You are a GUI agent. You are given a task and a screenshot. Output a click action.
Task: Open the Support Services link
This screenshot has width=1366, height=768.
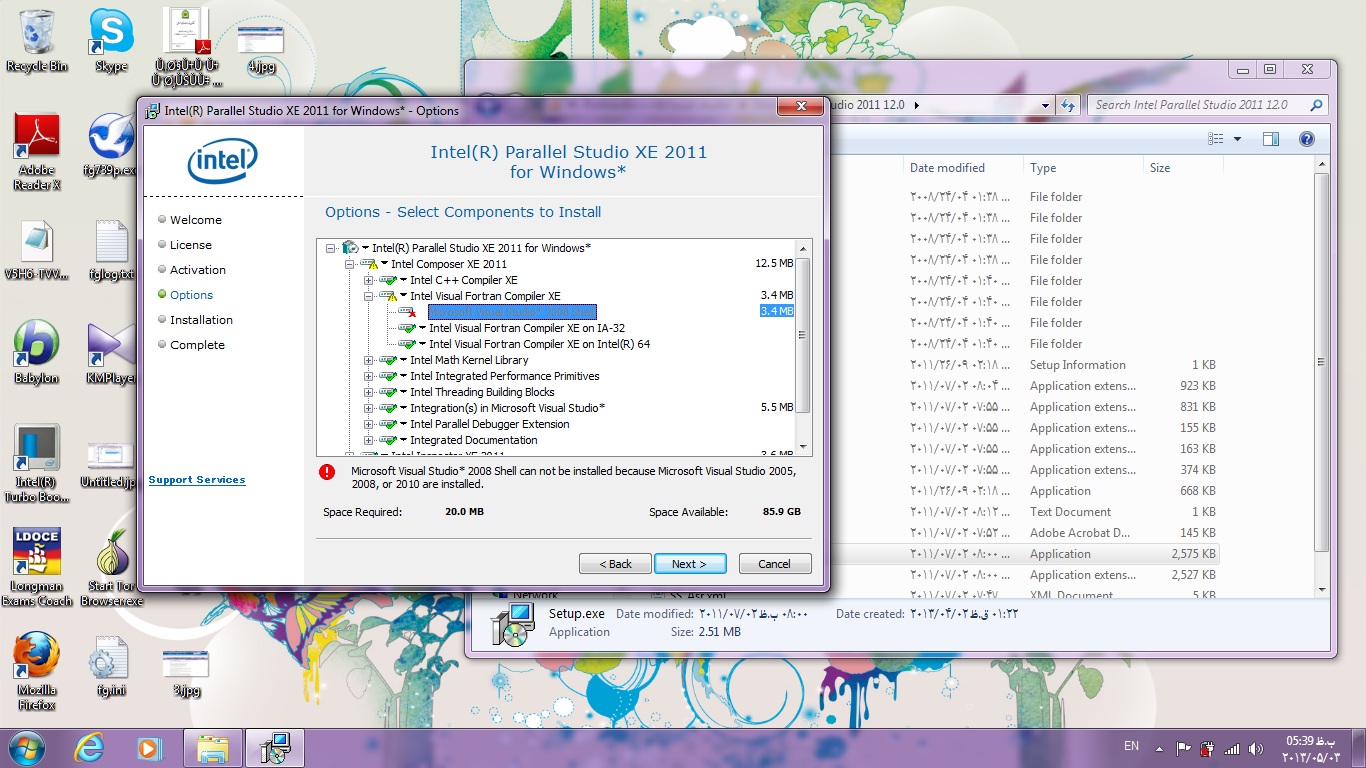click(x=197, y=480)
